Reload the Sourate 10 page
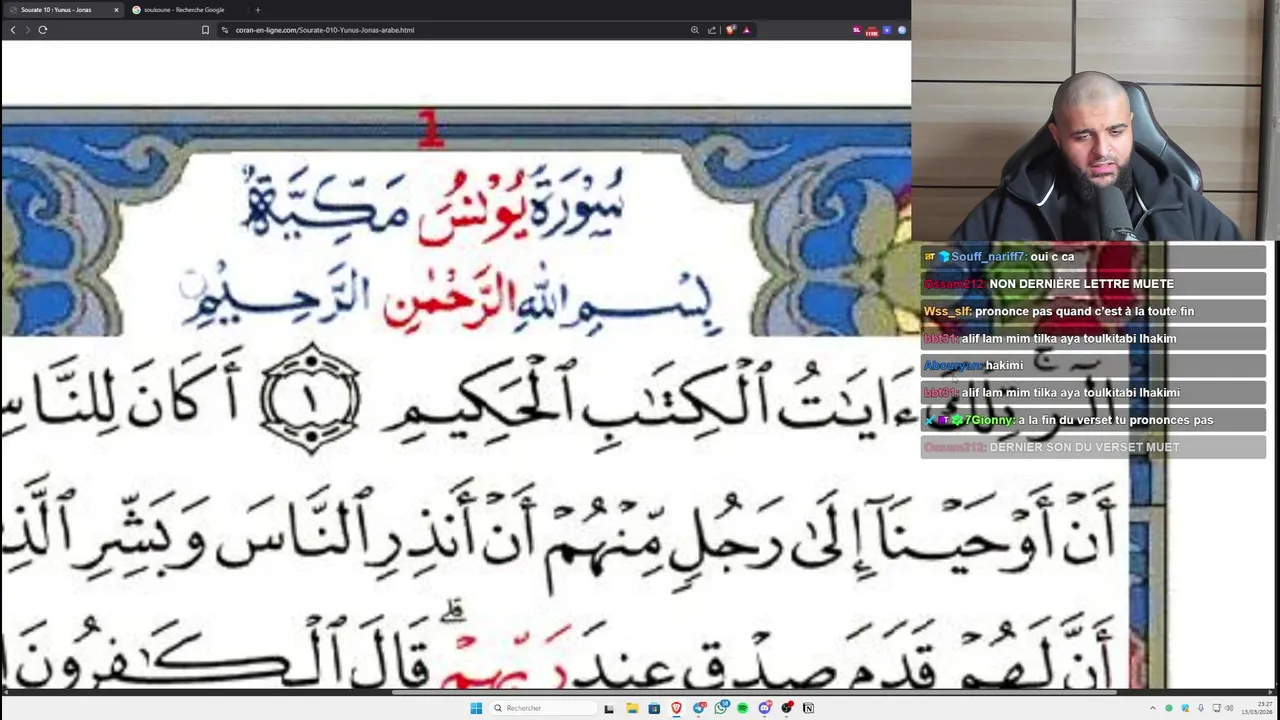Image resolution: width=1280 pixels, height=720 pixels. coord(43,30)
